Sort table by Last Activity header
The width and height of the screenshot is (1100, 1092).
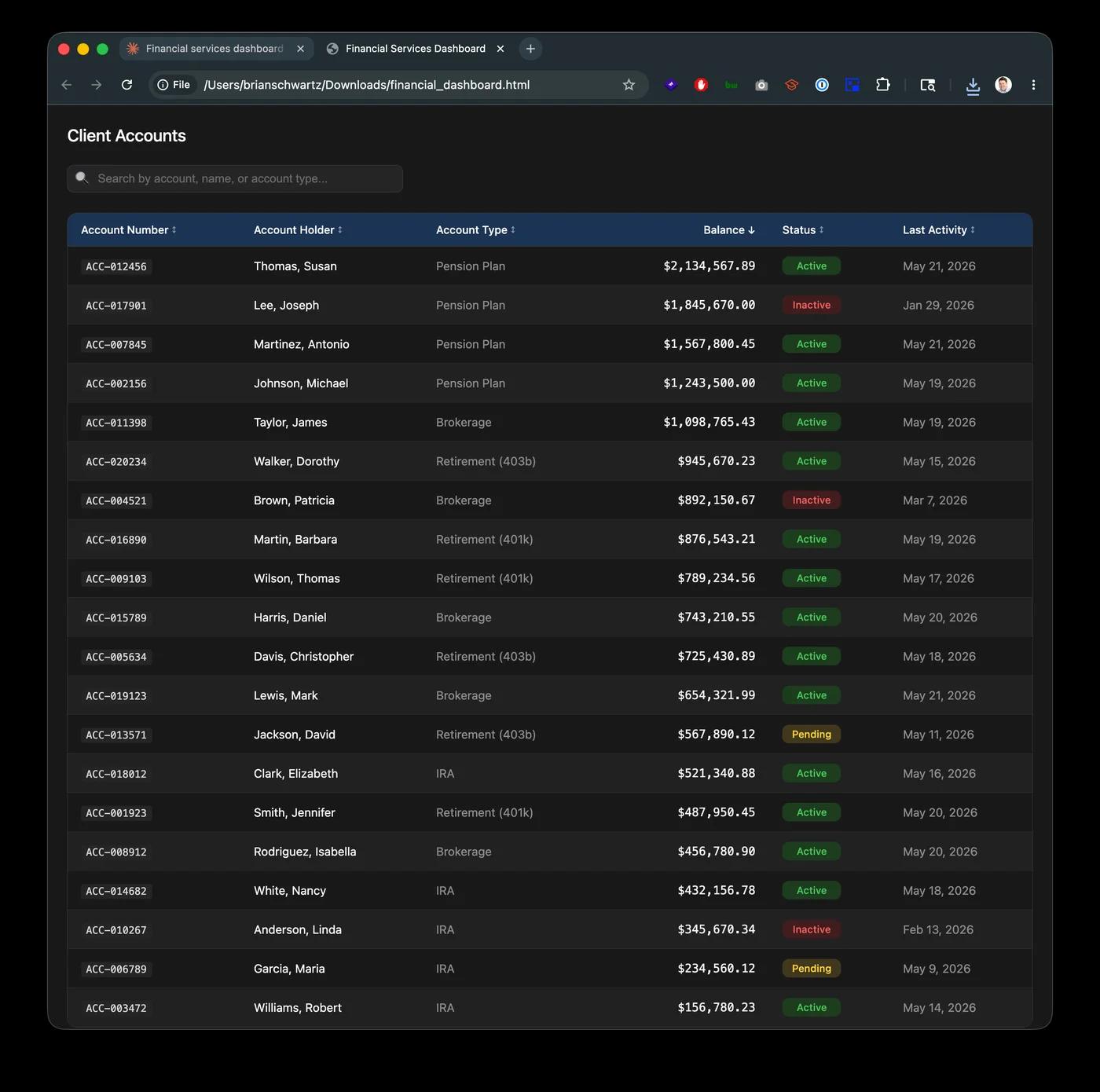pyautogui.click(x=939, y=230)
